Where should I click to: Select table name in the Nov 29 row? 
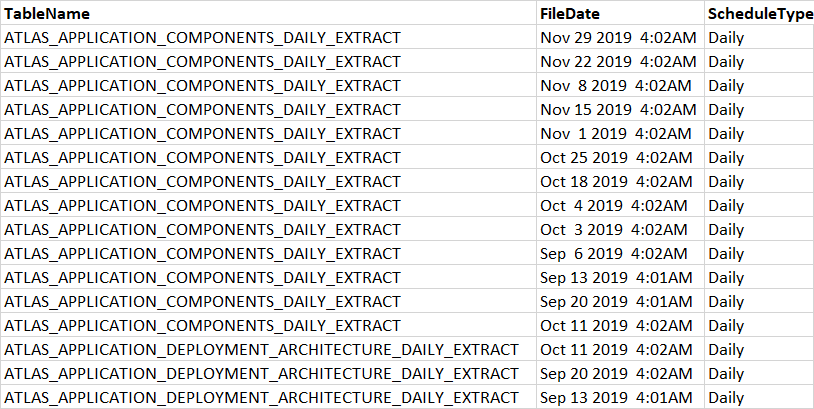[x=202, y=38]
